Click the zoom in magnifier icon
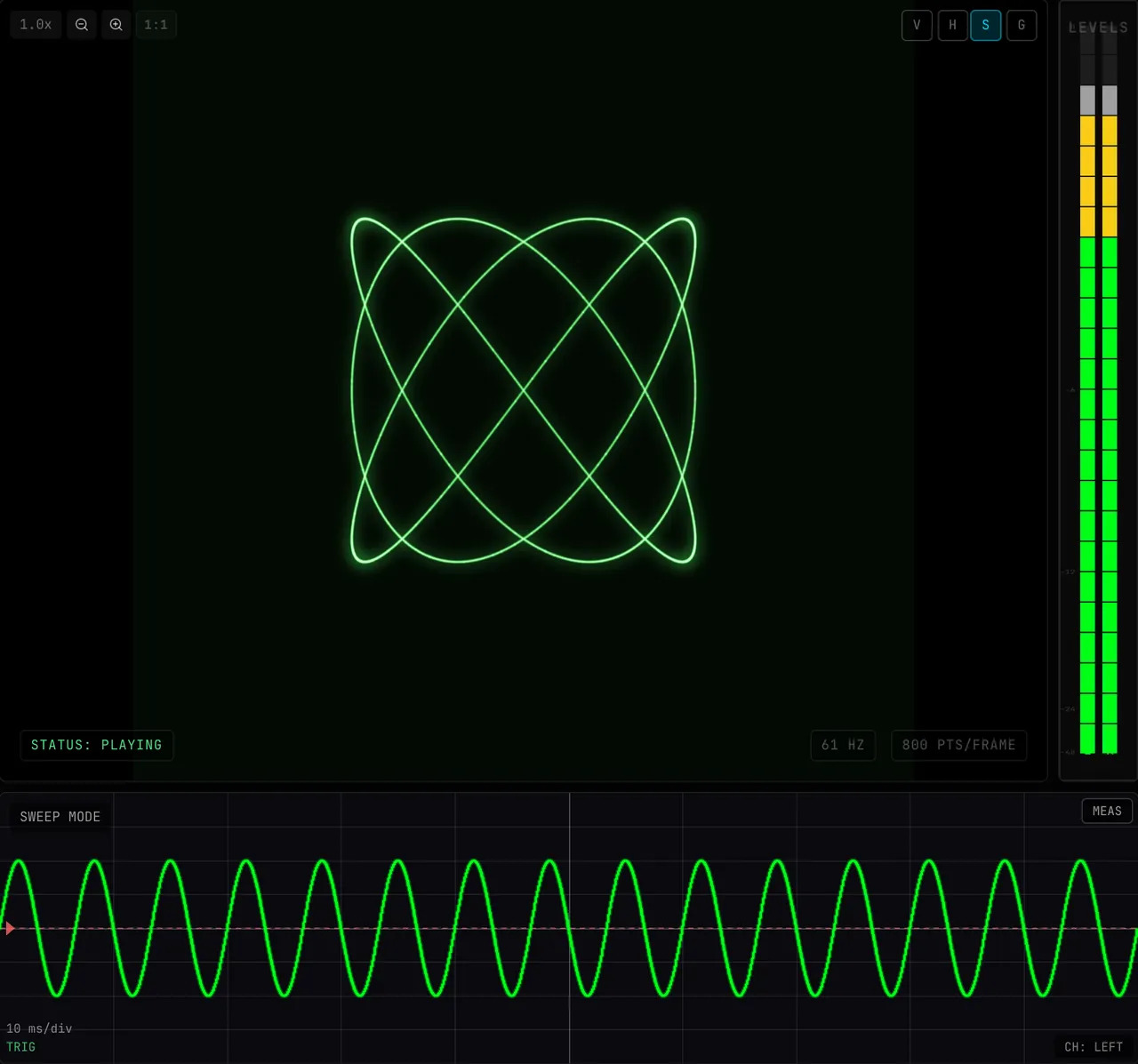This screenshot has height=1064, width=1138. 116,25
